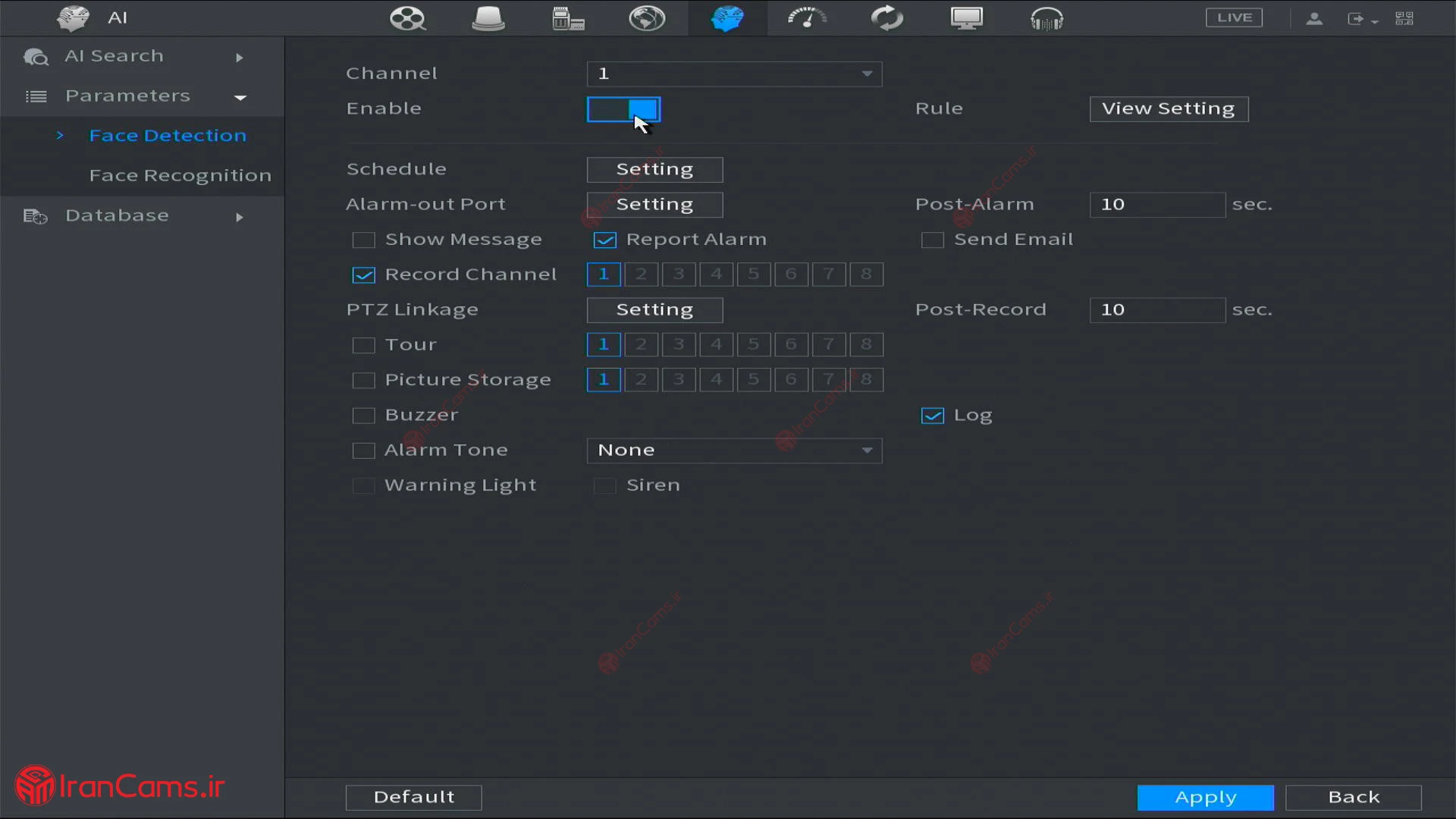Click View Setting next to Rule
The image size is (1456, 819).
tap(1169, 109)
